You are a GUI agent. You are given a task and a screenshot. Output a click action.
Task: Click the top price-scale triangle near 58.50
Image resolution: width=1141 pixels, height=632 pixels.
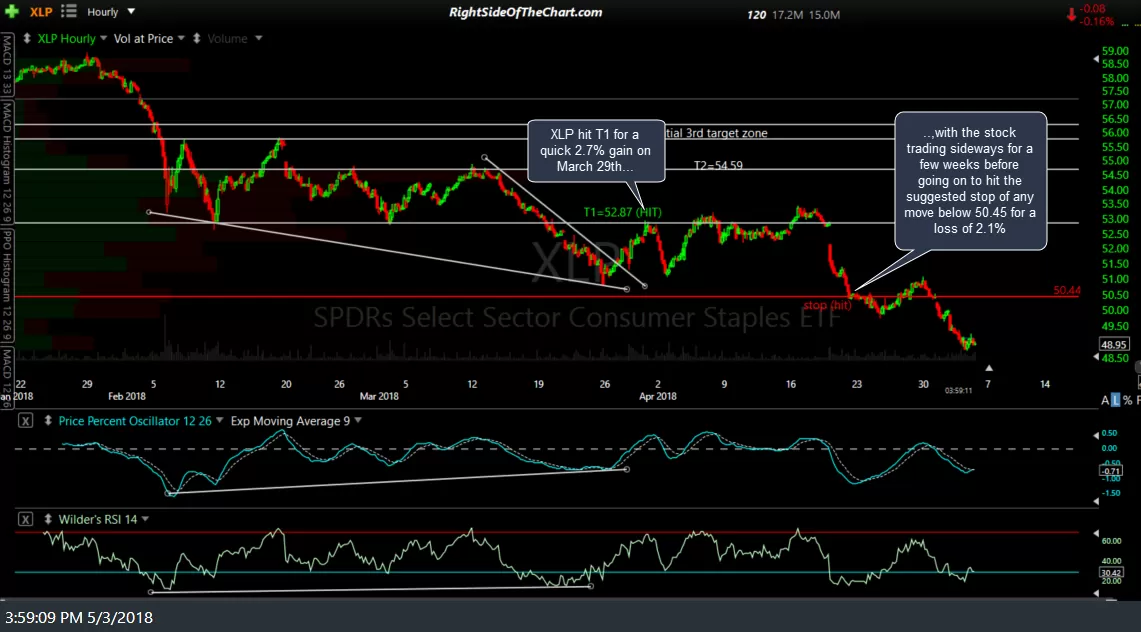pos(1096,59)
